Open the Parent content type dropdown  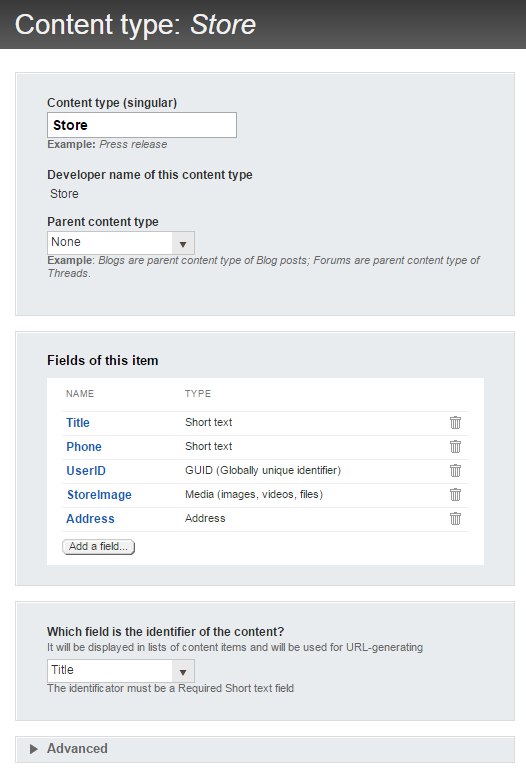121,243
